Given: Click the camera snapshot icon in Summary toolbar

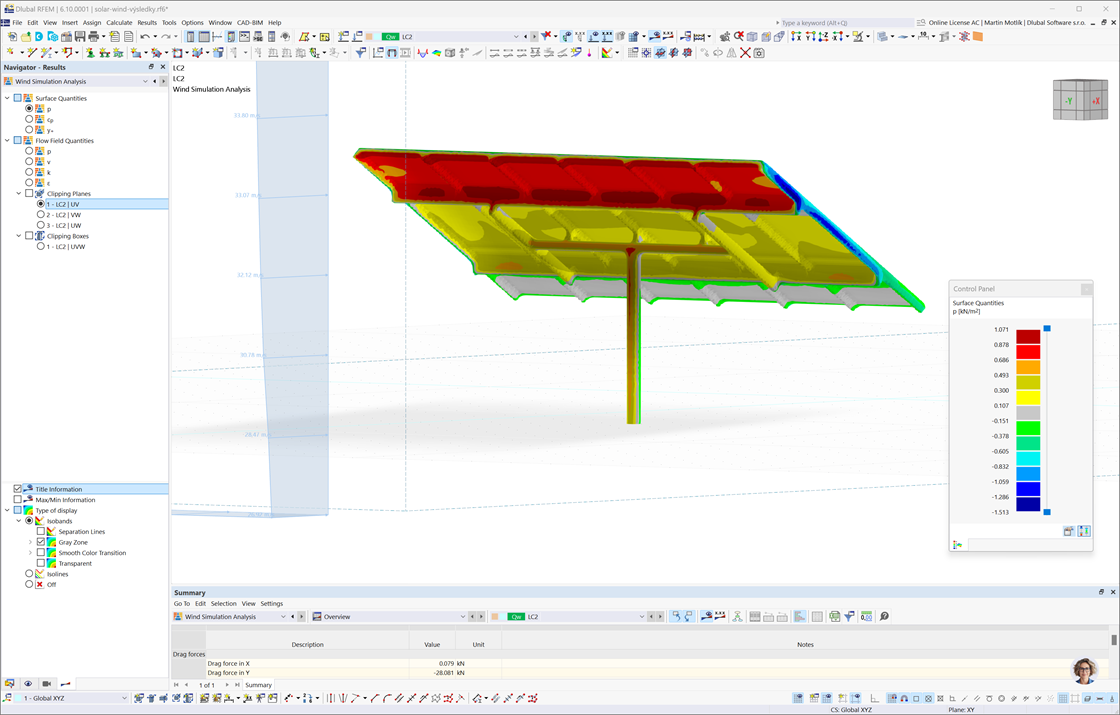Looking at the screenshot, I should coord(708,616).
